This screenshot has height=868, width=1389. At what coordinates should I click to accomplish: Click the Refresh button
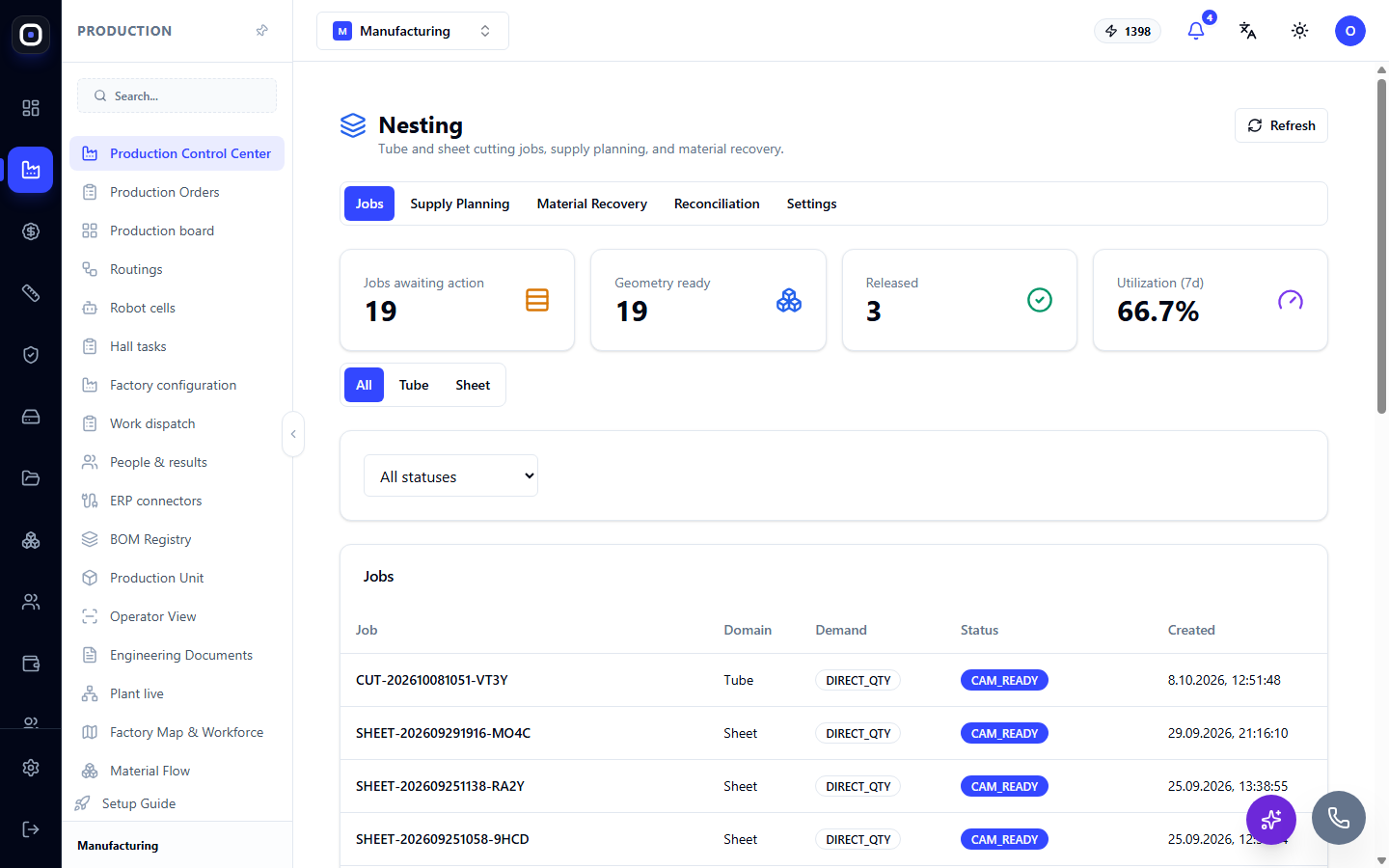click(1281, 125)
